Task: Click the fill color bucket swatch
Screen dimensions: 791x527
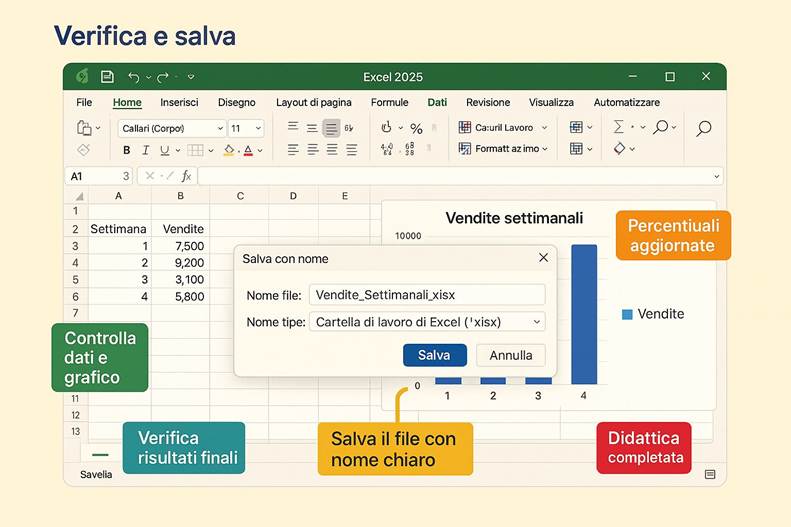Action: [228, 150]
